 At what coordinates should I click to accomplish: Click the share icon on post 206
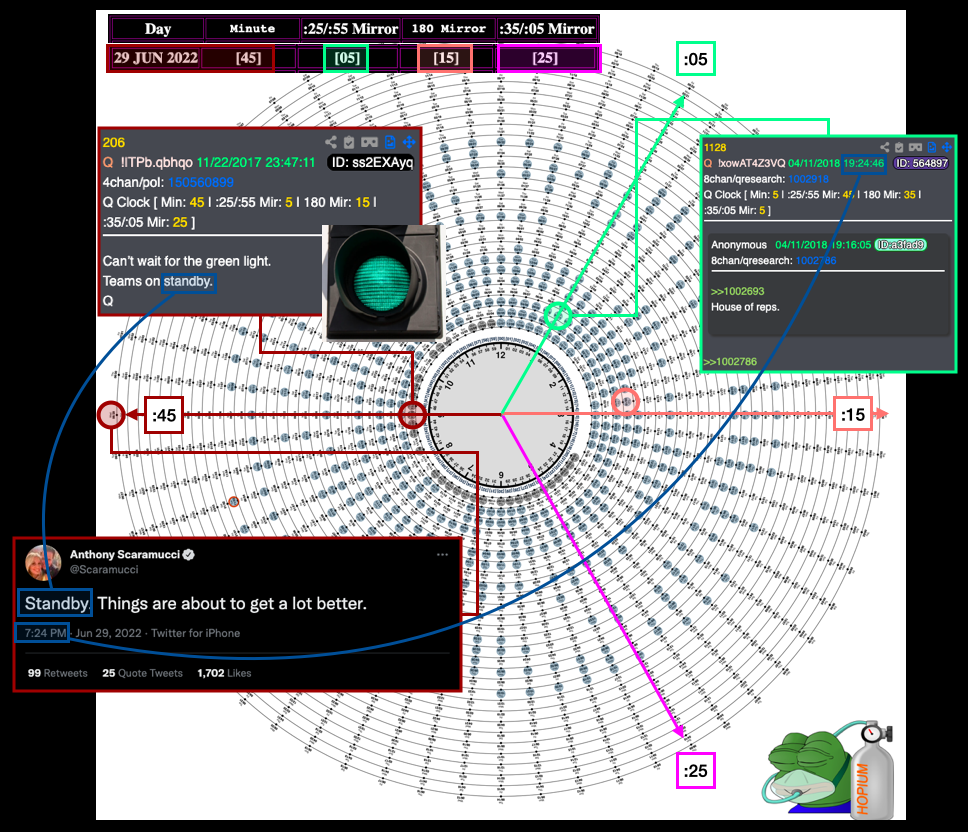pyautogui.click(x=331, y=142)
